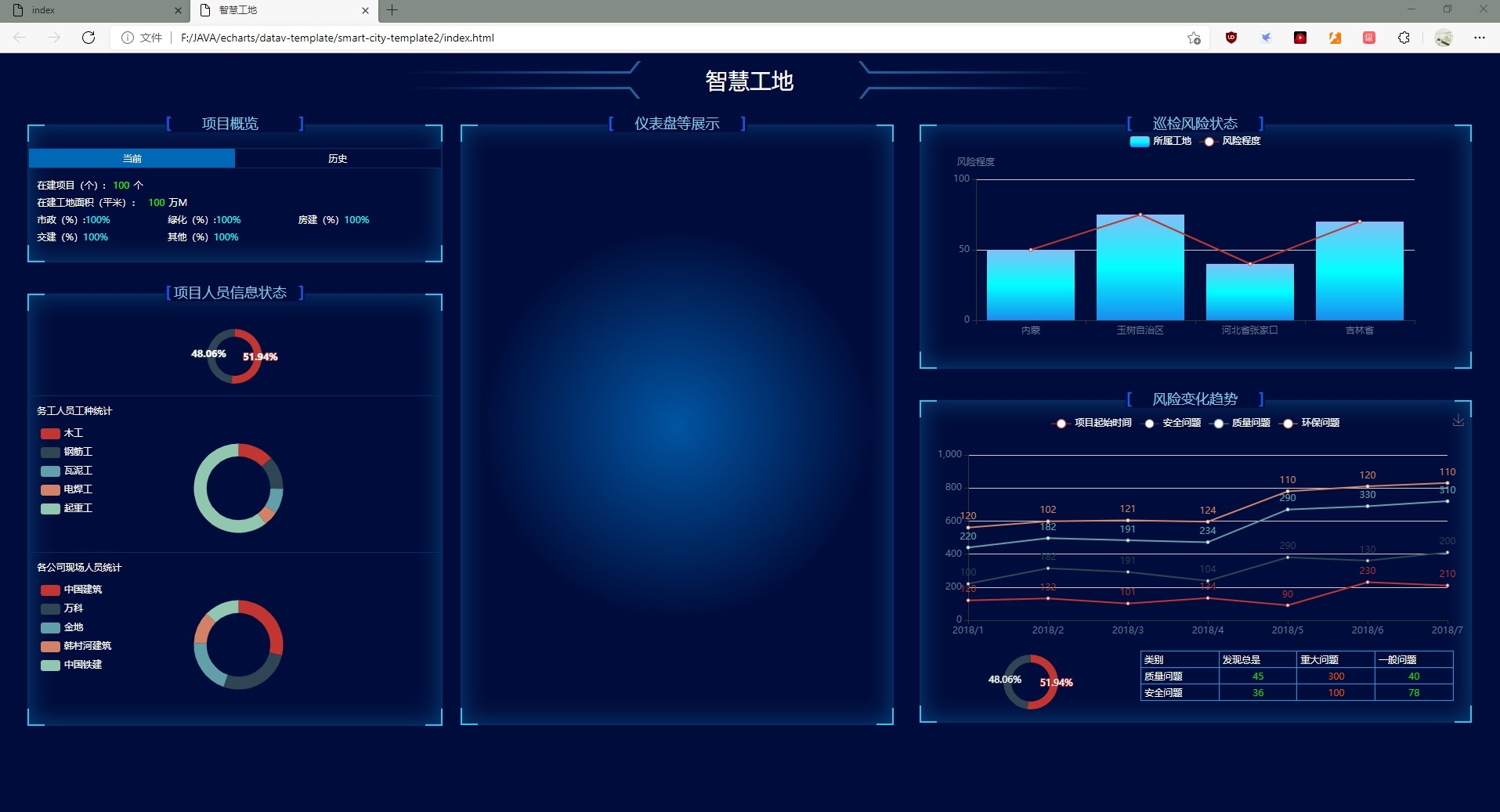Go forward in browser history
1500x812 pixels.
tap(53, 38)
